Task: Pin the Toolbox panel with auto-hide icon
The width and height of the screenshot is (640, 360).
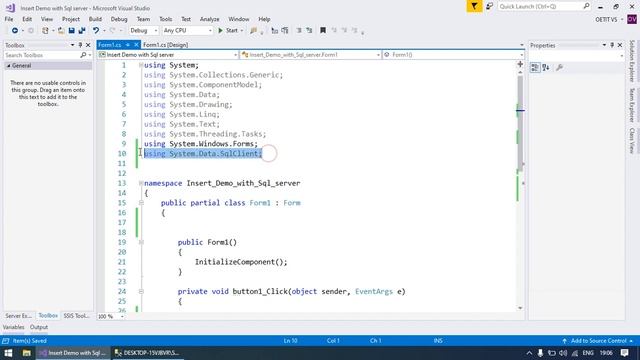Action: point(80,45)
